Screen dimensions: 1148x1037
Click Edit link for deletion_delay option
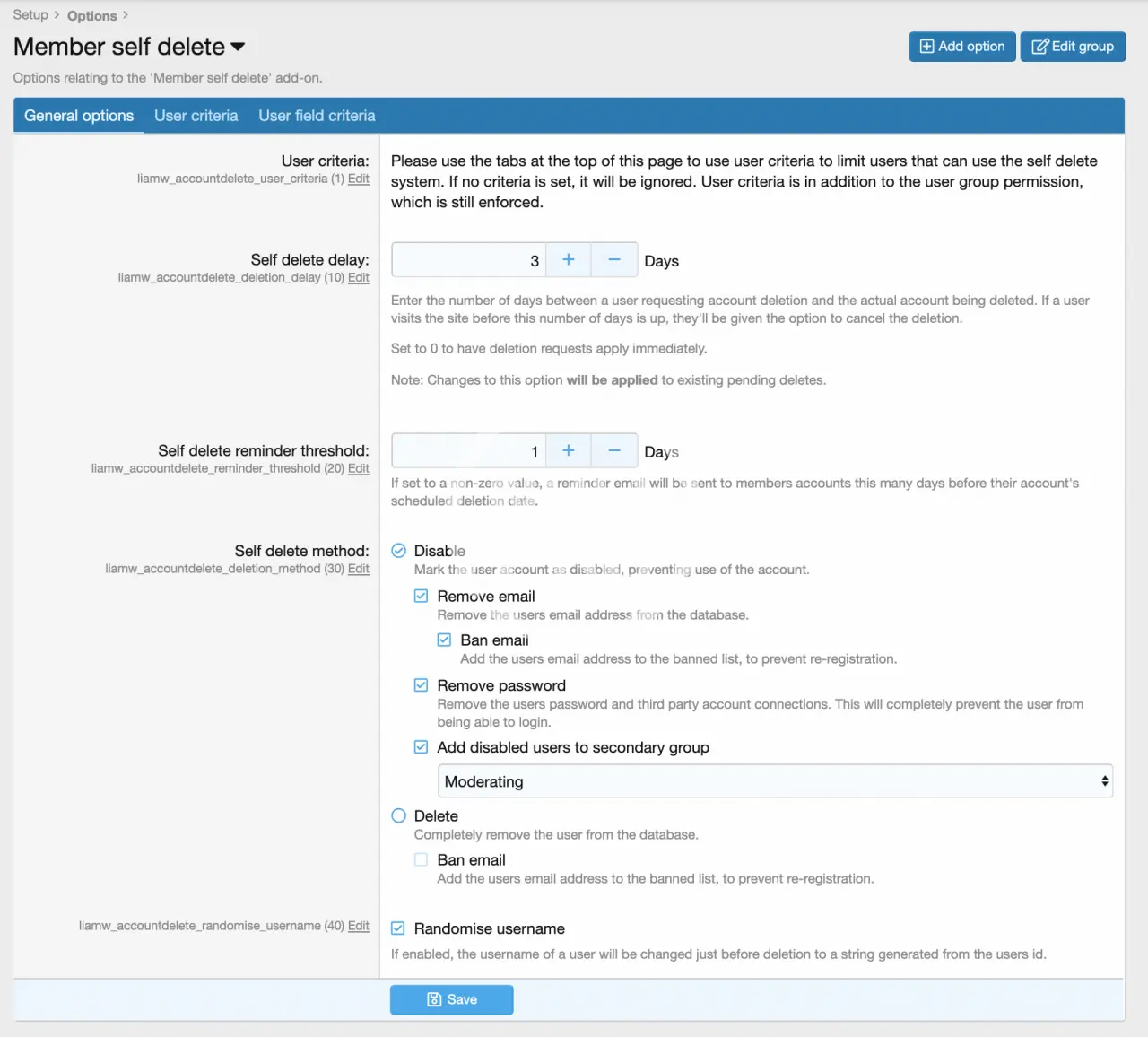point(358,278)
